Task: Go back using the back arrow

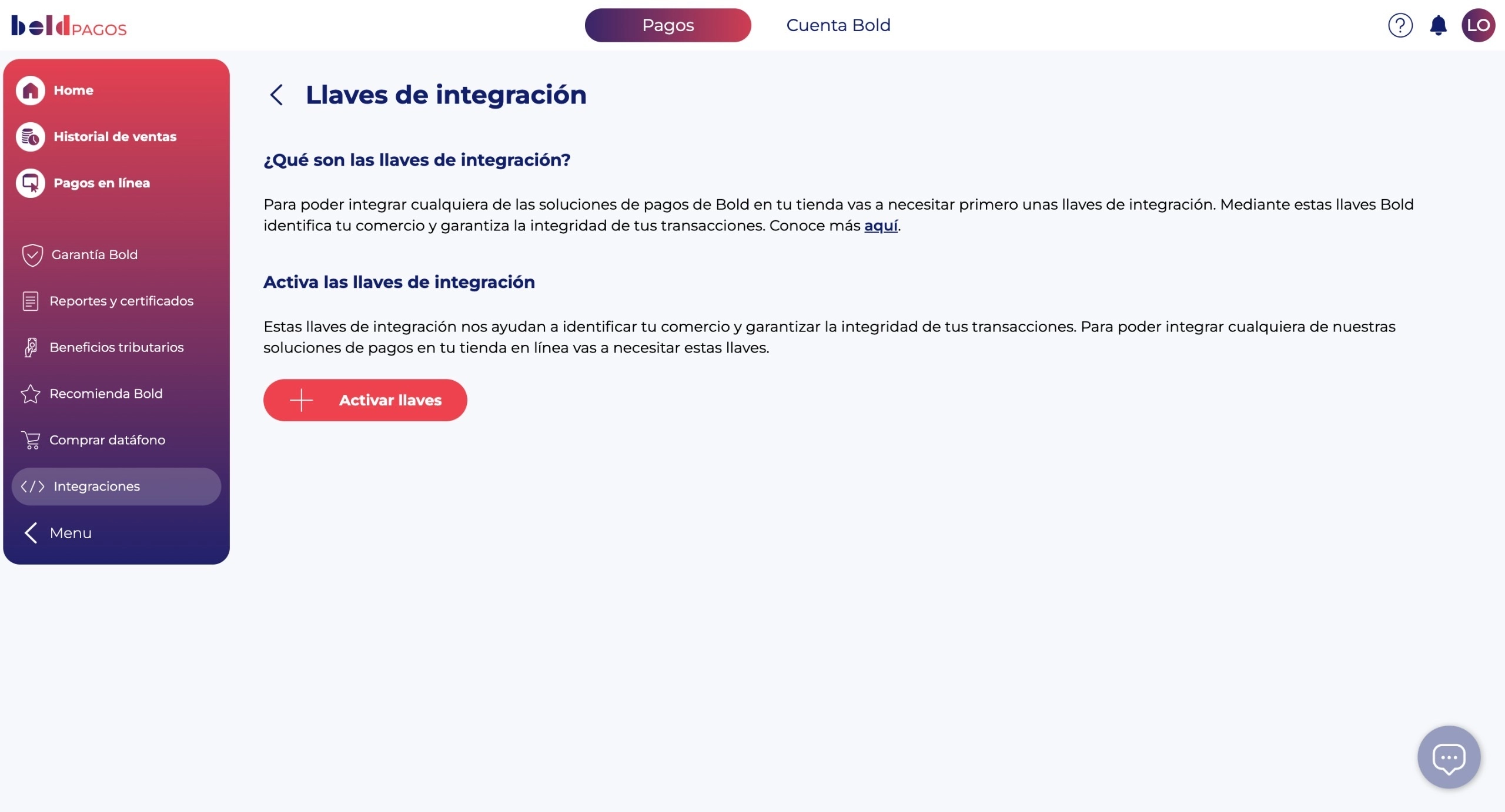Action: (276, 95)
